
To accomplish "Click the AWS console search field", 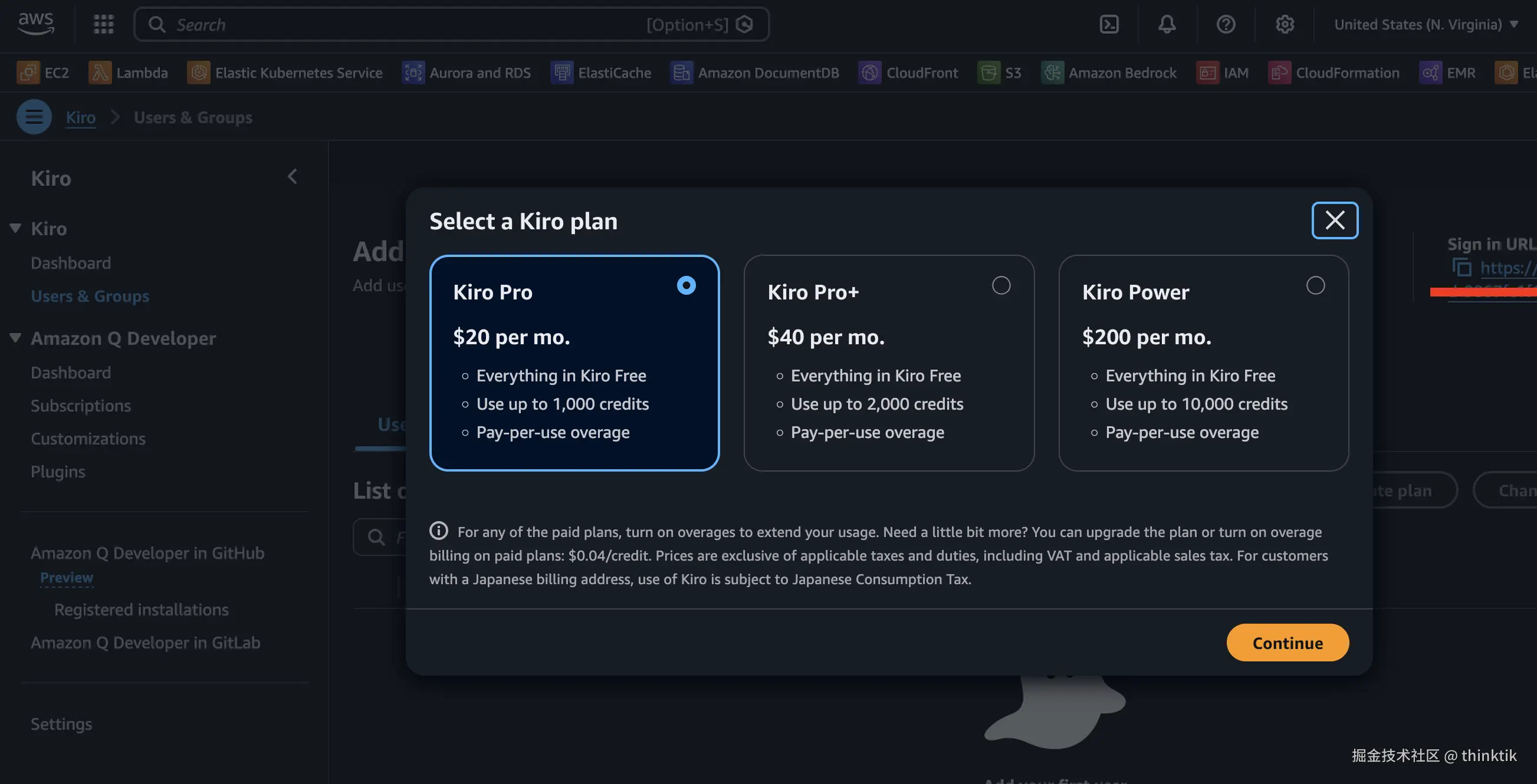I will point(406,24).
